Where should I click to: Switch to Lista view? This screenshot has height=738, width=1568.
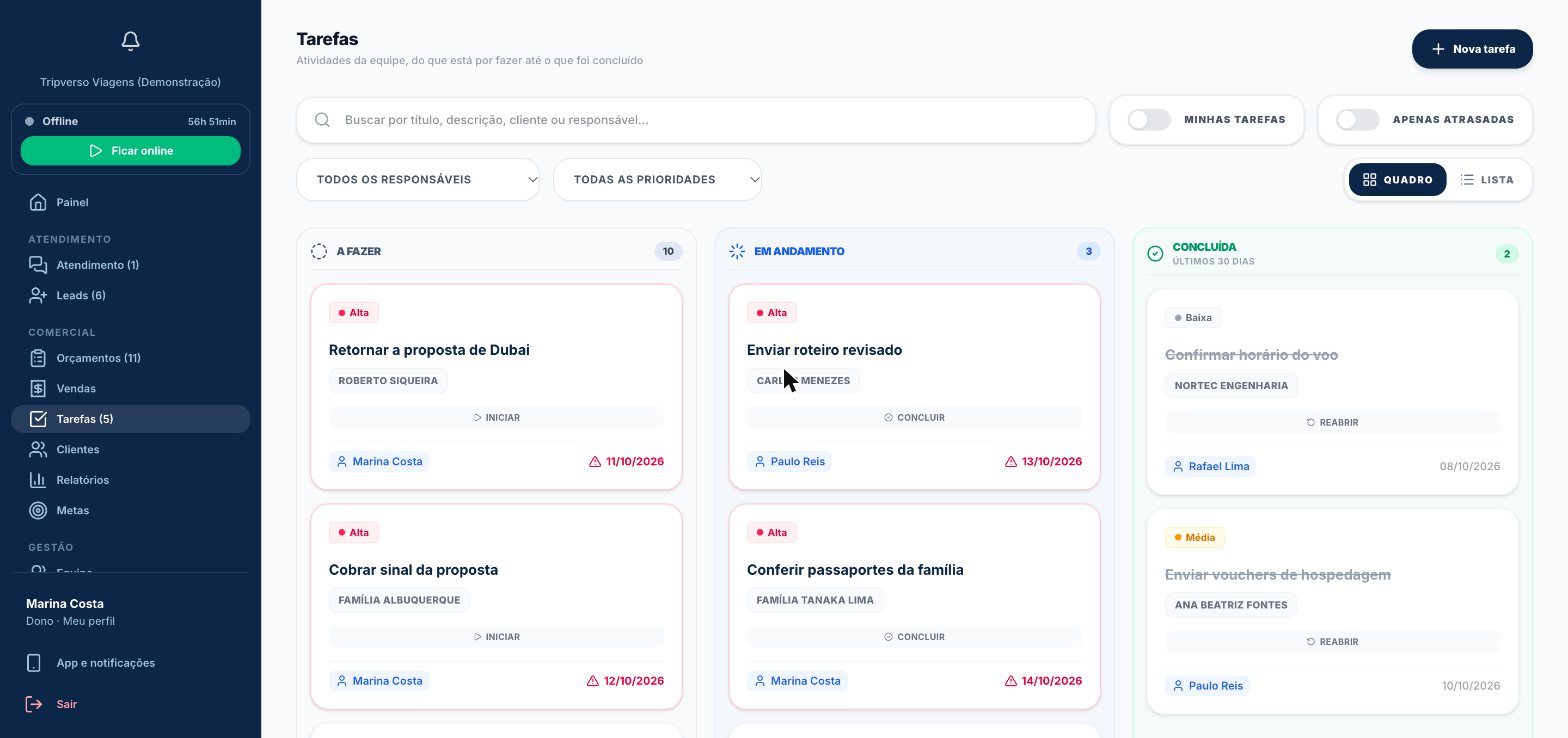[1487, 180]
